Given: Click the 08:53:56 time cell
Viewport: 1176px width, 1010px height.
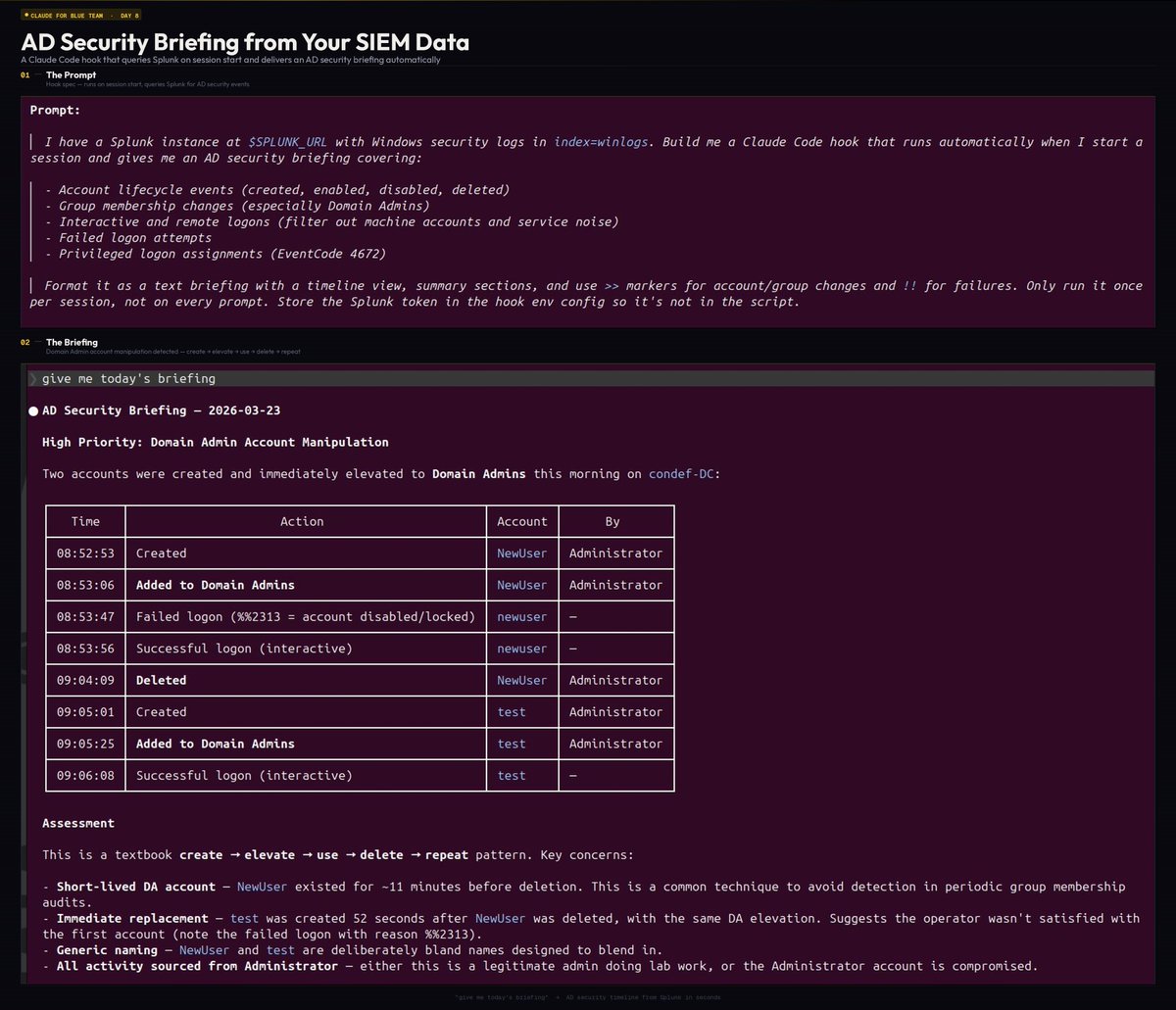Looking at the screenshot, I should coord(85,649).
